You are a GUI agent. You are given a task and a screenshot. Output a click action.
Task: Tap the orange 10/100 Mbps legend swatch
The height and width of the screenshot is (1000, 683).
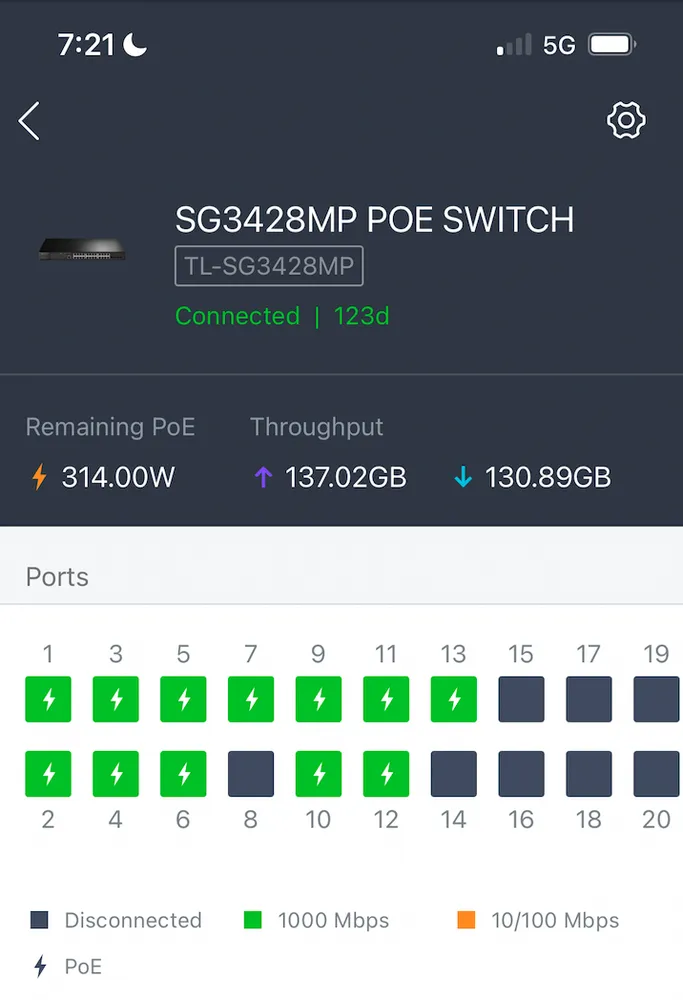point(466,920)
